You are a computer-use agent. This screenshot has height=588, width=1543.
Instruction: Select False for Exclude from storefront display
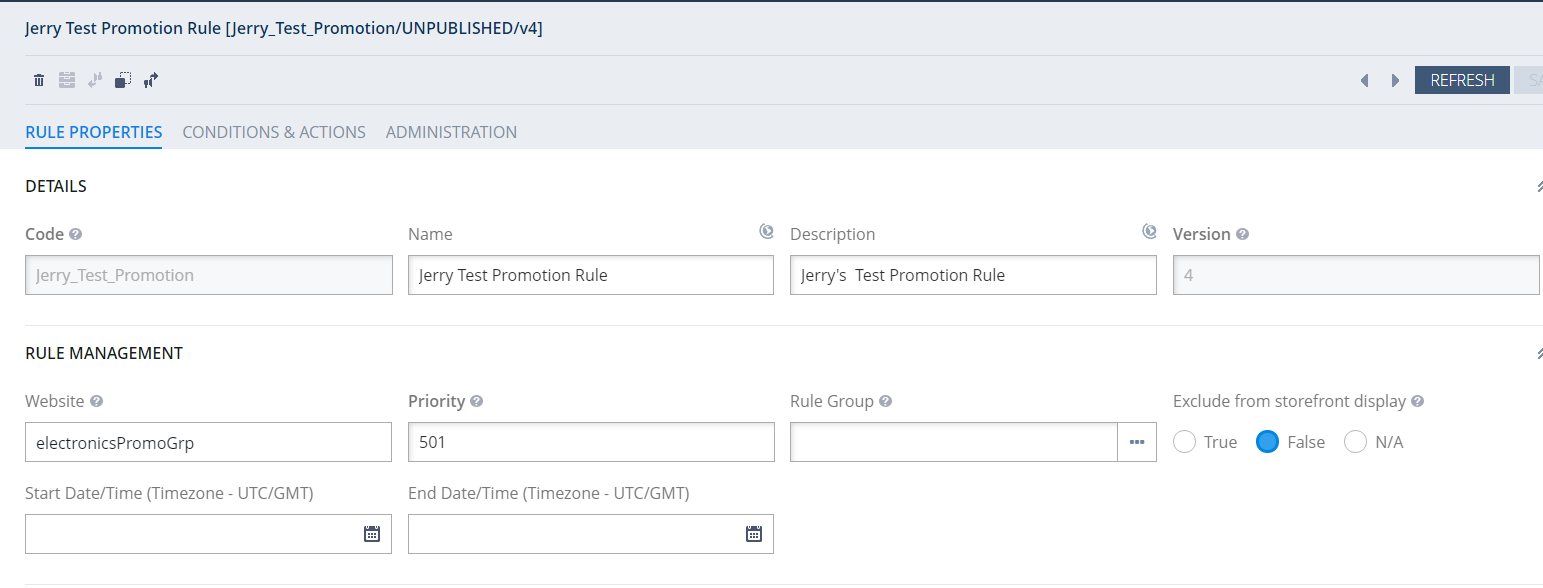coord(1268,442)
